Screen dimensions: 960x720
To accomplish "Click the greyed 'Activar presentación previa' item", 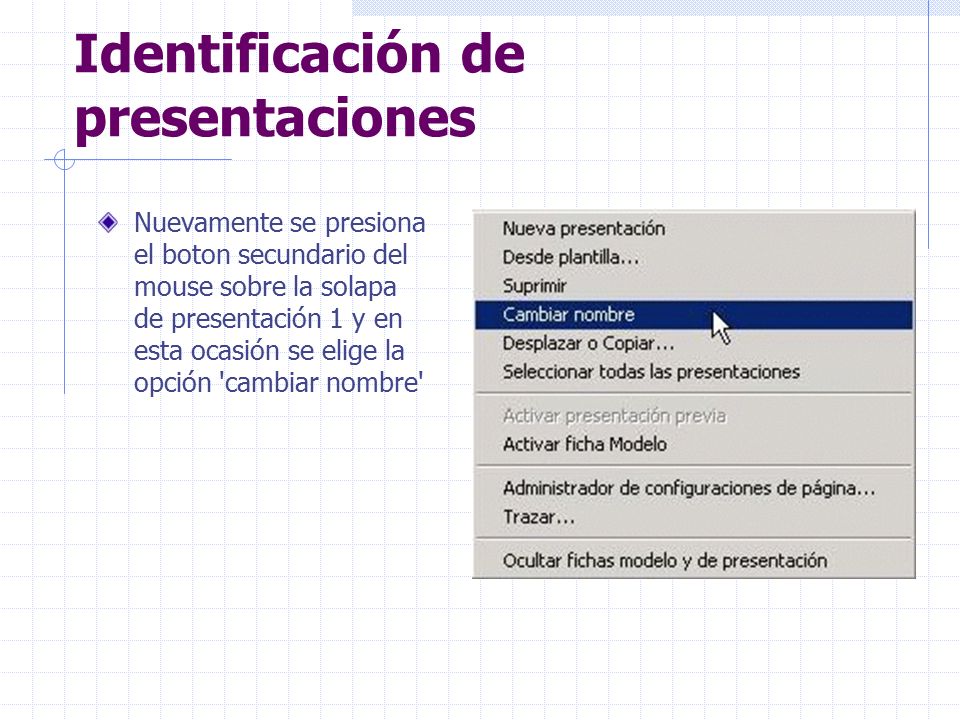I will tap(694, 416).
